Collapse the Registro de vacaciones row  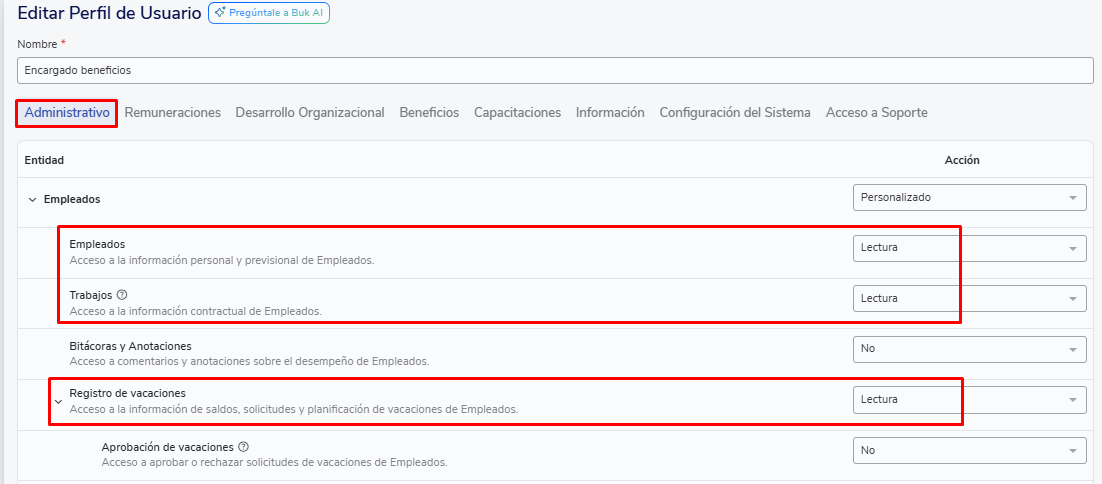[58, 401]
